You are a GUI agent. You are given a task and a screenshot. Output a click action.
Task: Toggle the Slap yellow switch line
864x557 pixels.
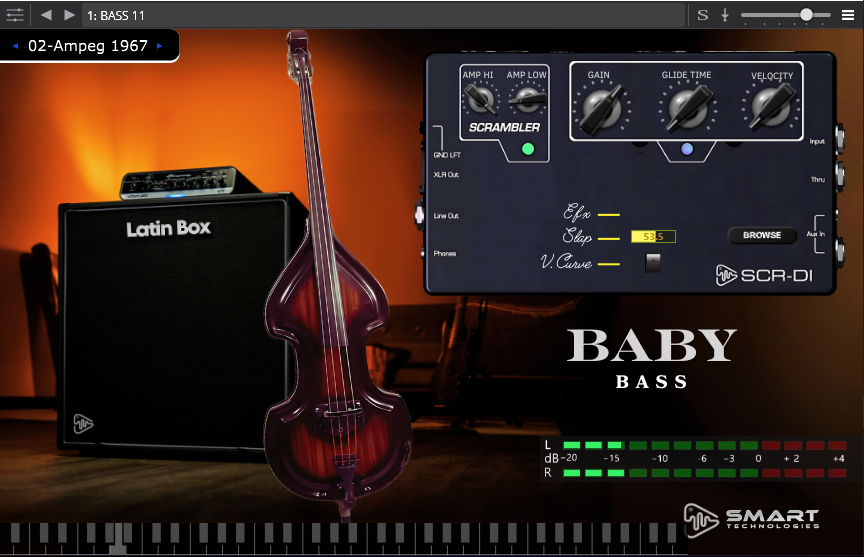[x=608, y=239]
